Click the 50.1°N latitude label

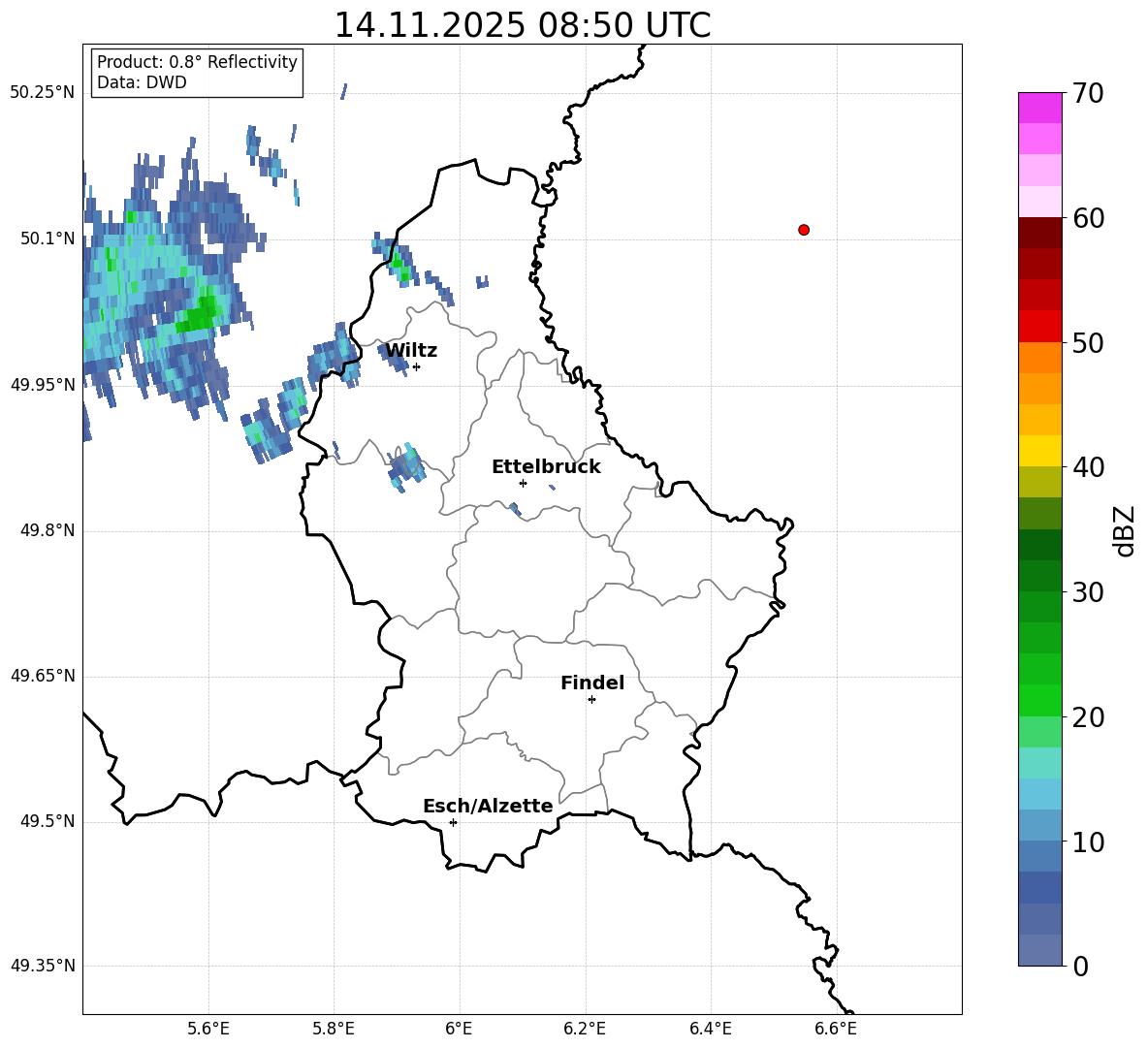[x=48, y=238]
